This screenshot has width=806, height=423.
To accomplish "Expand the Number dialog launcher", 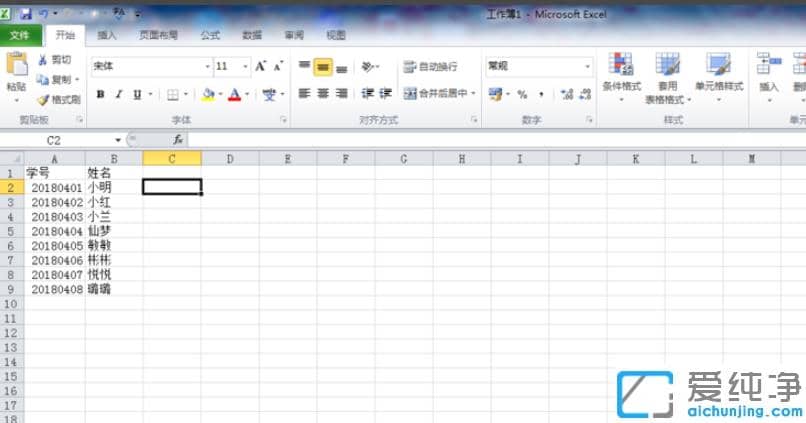I will [x=589, y=120].
